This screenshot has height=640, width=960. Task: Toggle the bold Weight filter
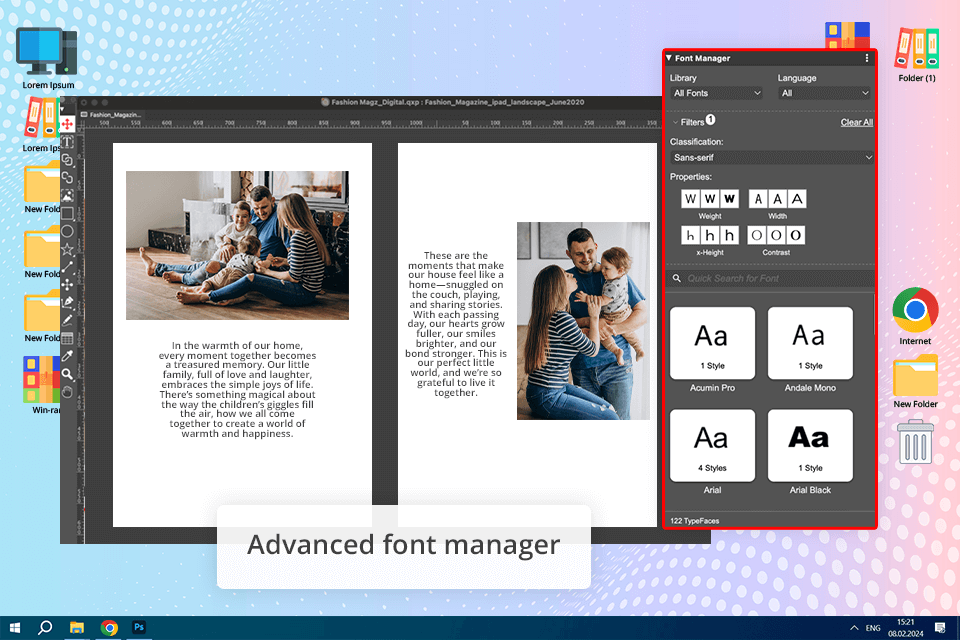729,199
